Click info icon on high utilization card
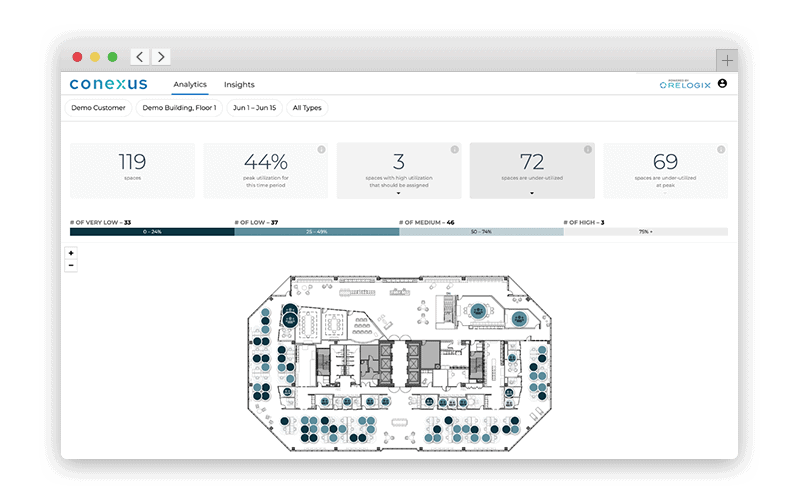 455,149
